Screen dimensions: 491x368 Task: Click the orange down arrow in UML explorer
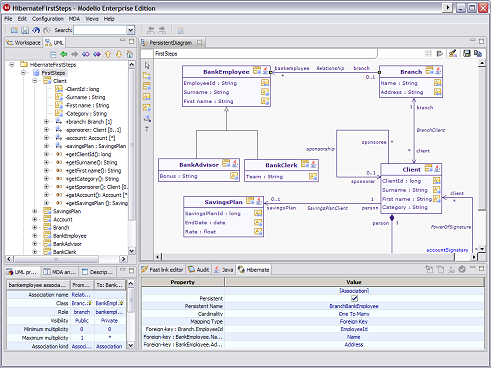pos(119,54)
